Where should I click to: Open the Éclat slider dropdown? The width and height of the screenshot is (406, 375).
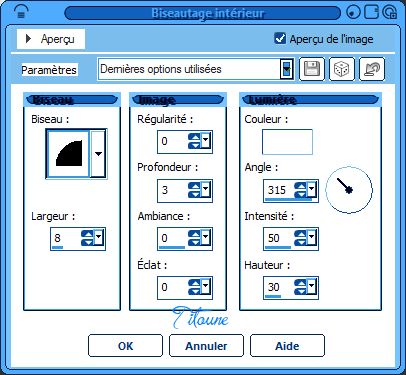(205, 286)
